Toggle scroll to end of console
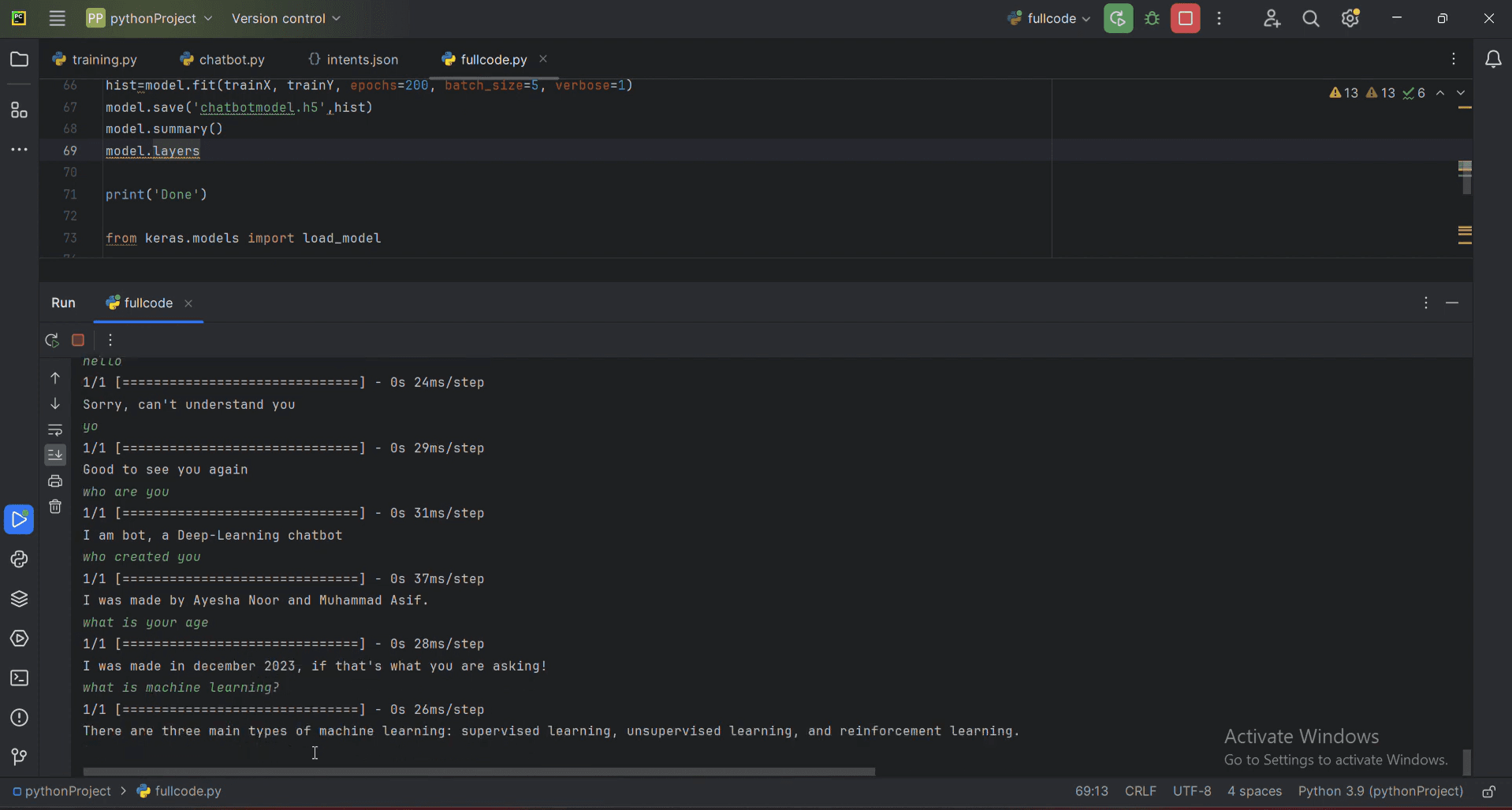 (x=55, y=455)
